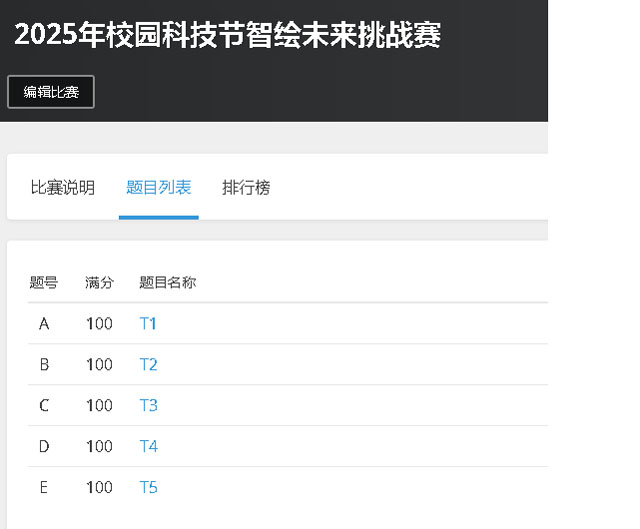Click the 100 score in row E
Image resolution: width=640 pixels, height=529 pixels.
(x=99, y=487)
